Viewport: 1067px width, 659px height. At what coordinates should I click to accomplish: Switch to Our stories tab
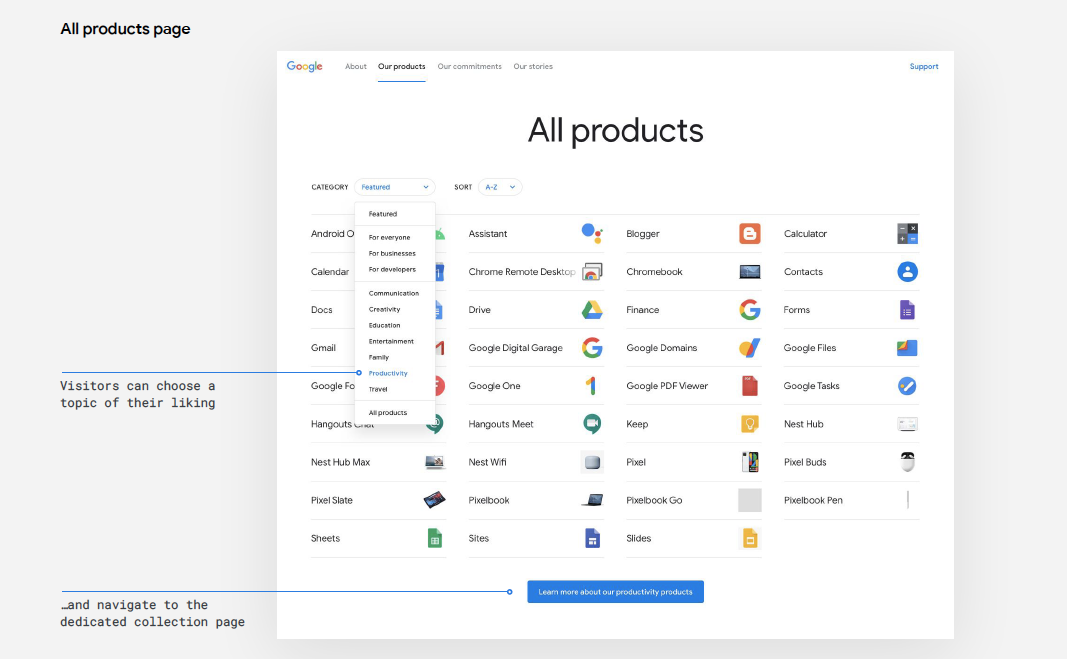(533, 67)
